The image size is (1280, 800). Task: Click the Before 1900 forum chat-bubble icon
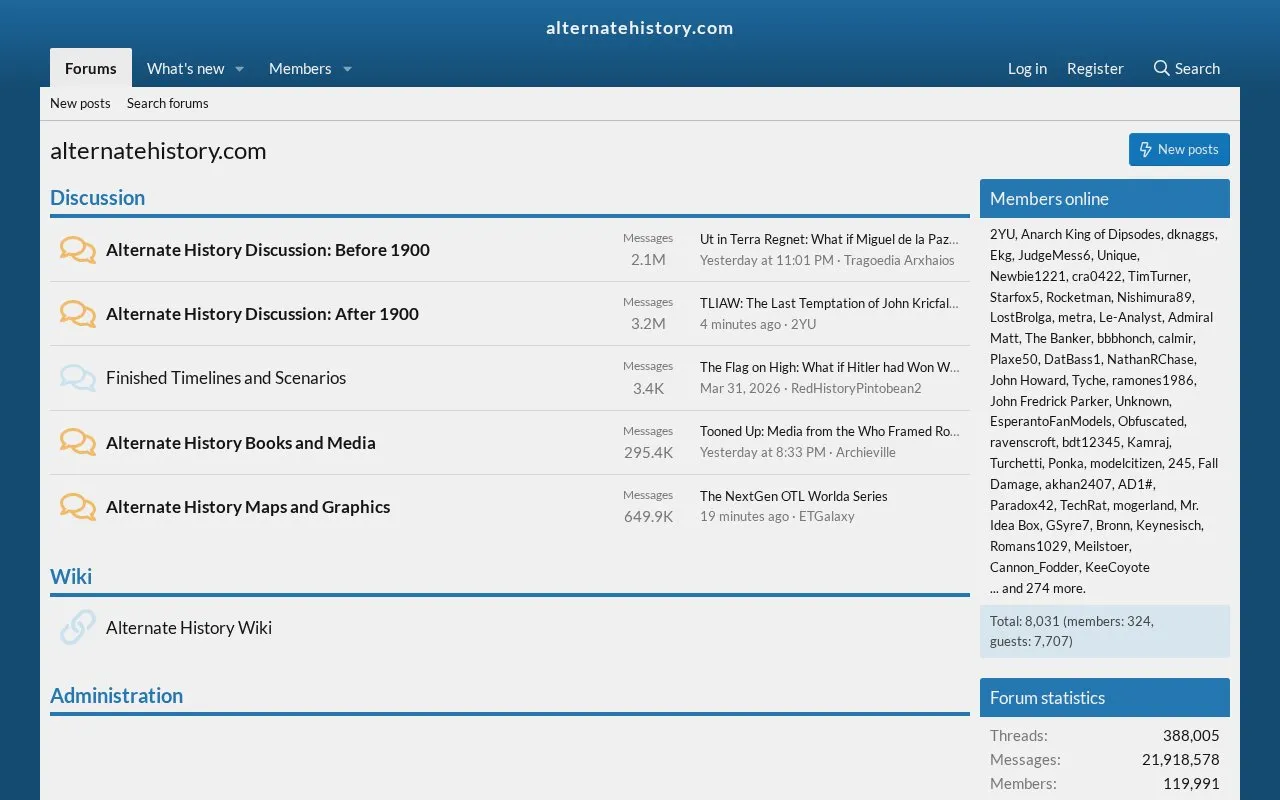pyautogui.click(x=77, y=250)
